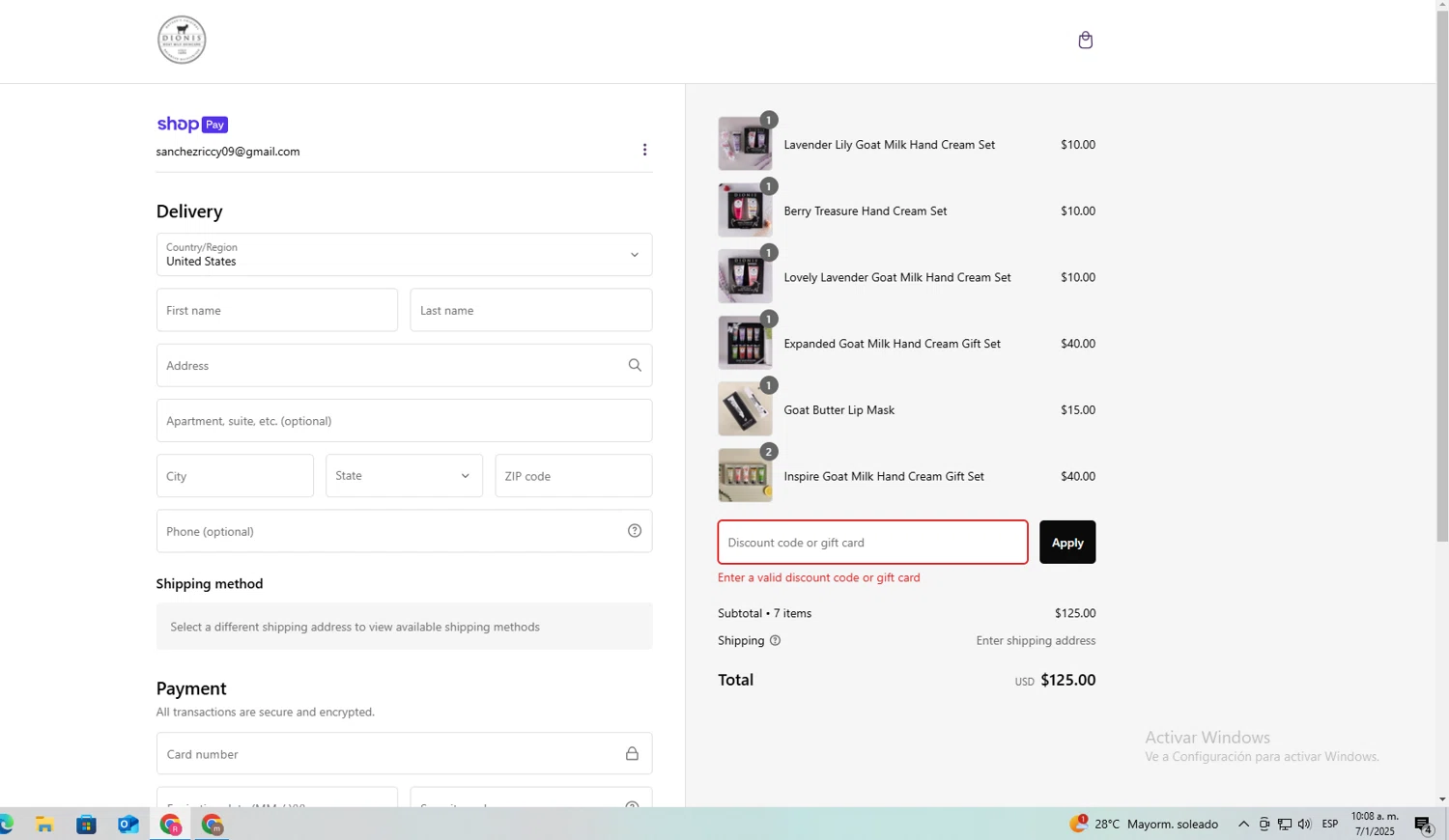This screenshot has width=1449, height=840.
Task: Click the ESP language indicator in tray
Action: (x=1330, y=824)
